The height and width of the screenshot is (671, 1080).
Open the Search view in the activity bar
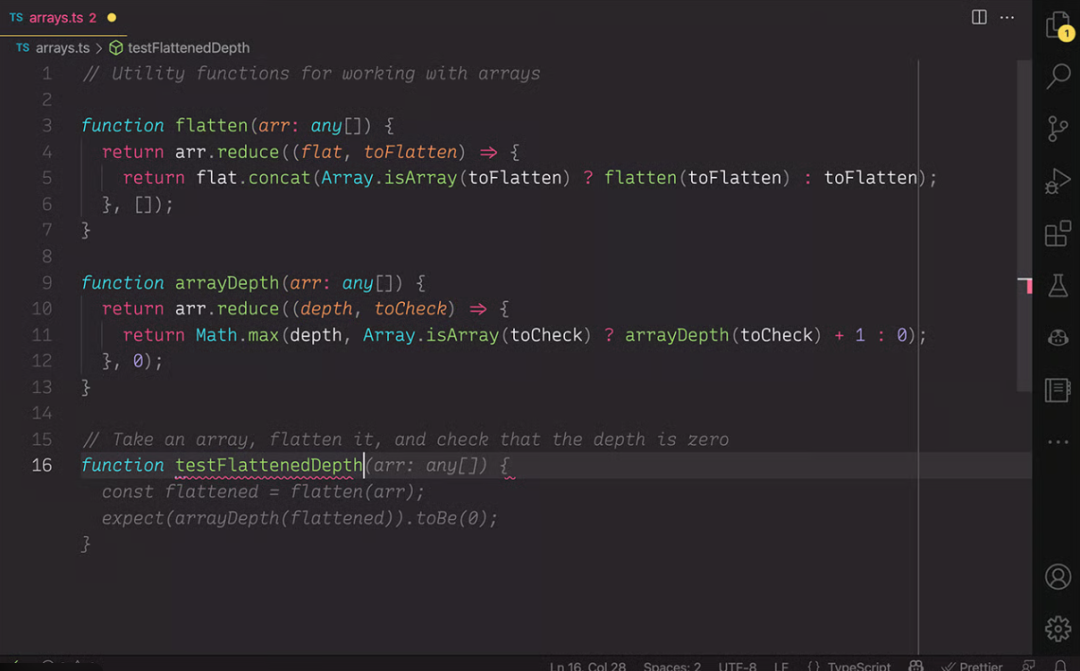[x=1059, y=76]
